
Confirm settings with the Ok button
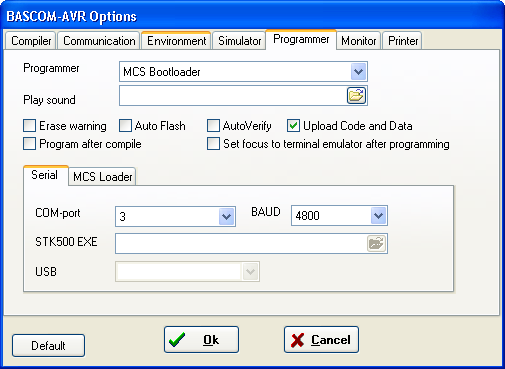[x=201, y=340]
